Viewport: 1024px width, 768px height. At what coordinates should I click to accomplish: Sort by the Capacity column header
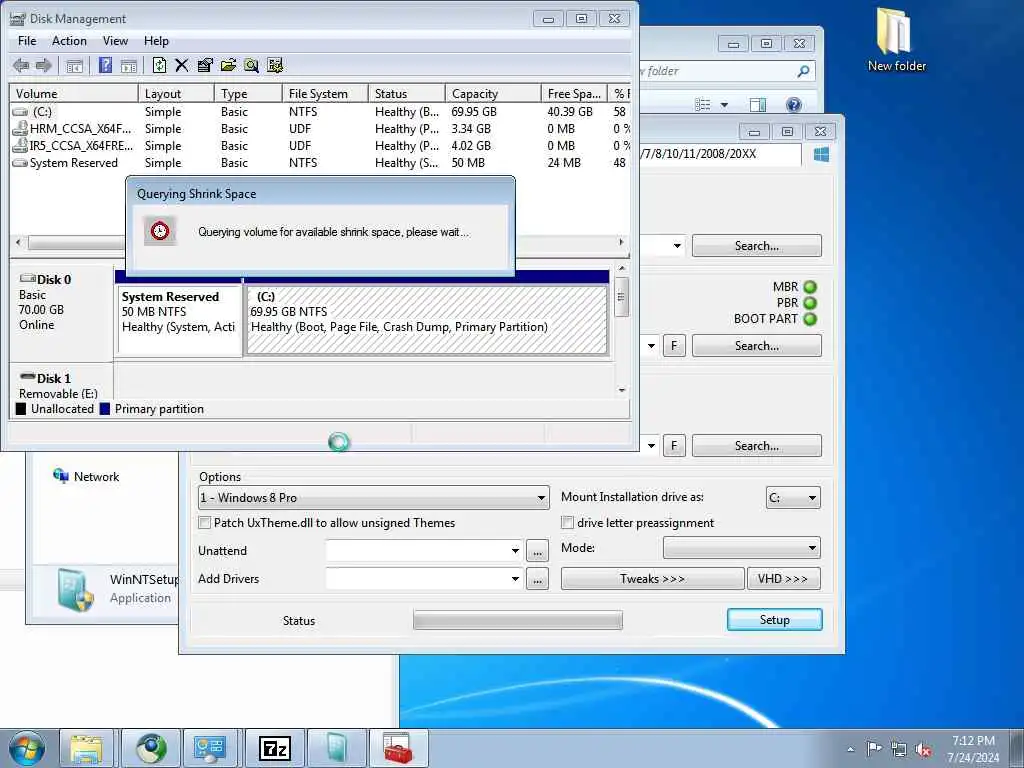493,93
